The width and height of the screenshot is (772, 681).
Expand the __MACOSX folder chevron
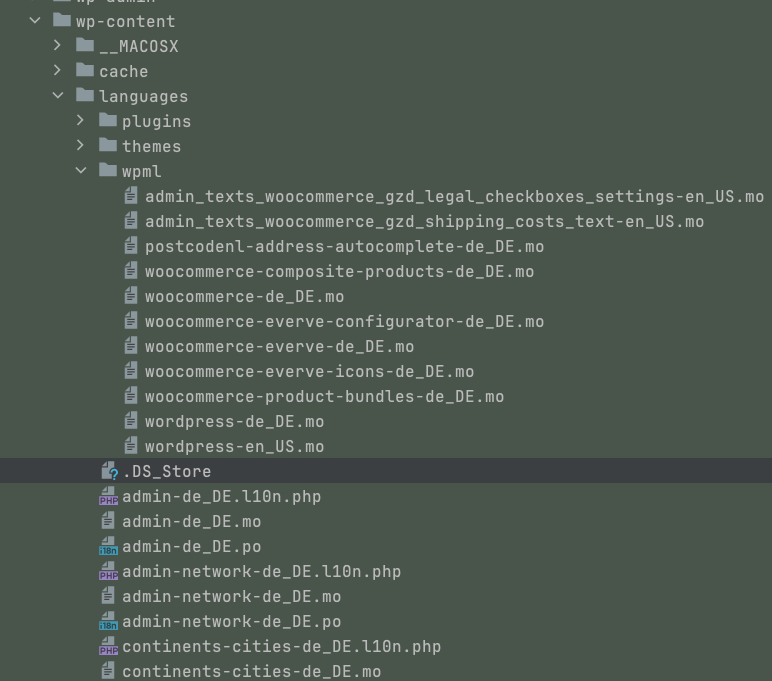(x=58, y=45)
